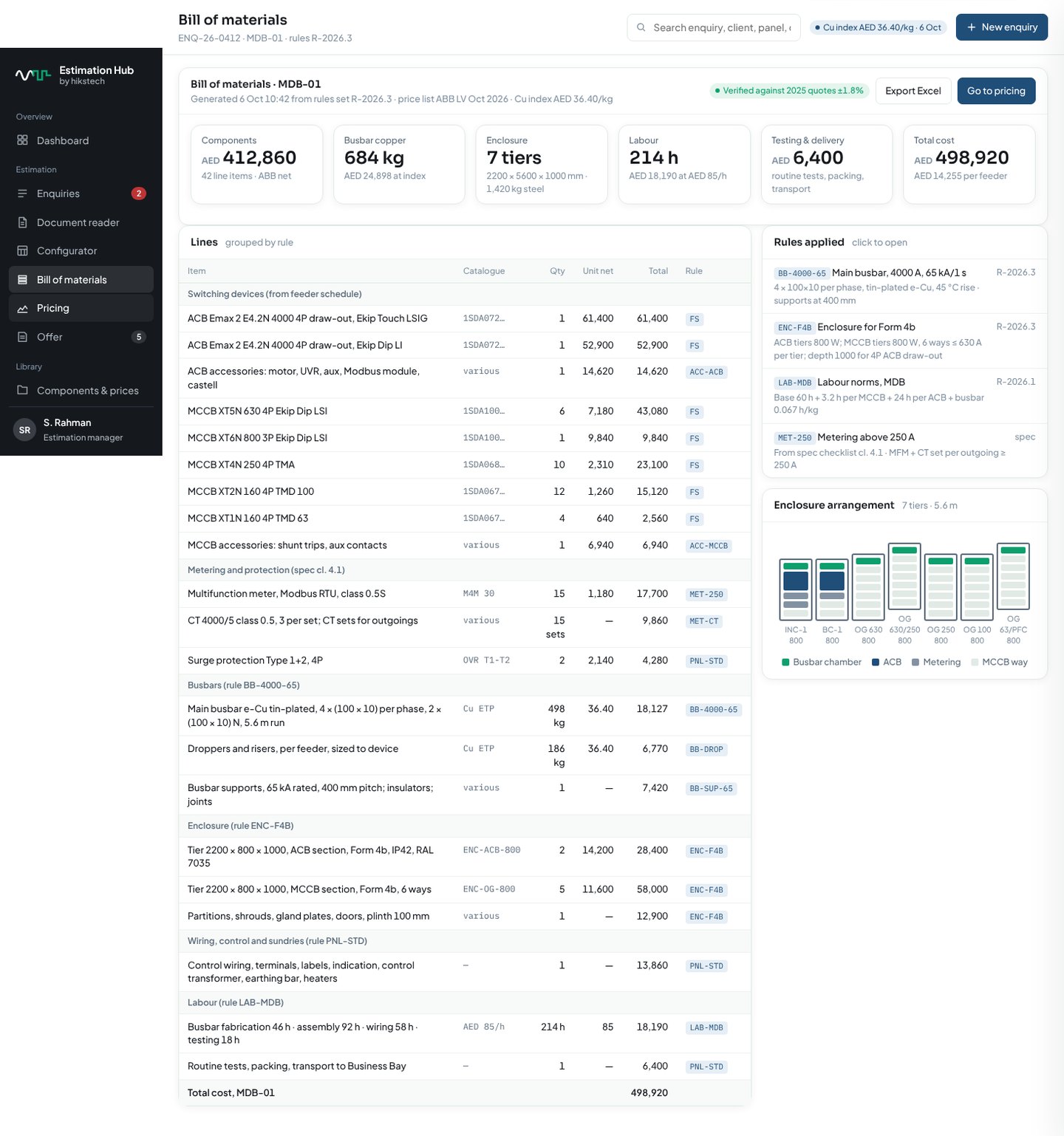The width and height of the screenshot is (1064, 1136).
Task: Click the Dashboard grid icon
Action: pyautogui.click(x=22, y=140)
